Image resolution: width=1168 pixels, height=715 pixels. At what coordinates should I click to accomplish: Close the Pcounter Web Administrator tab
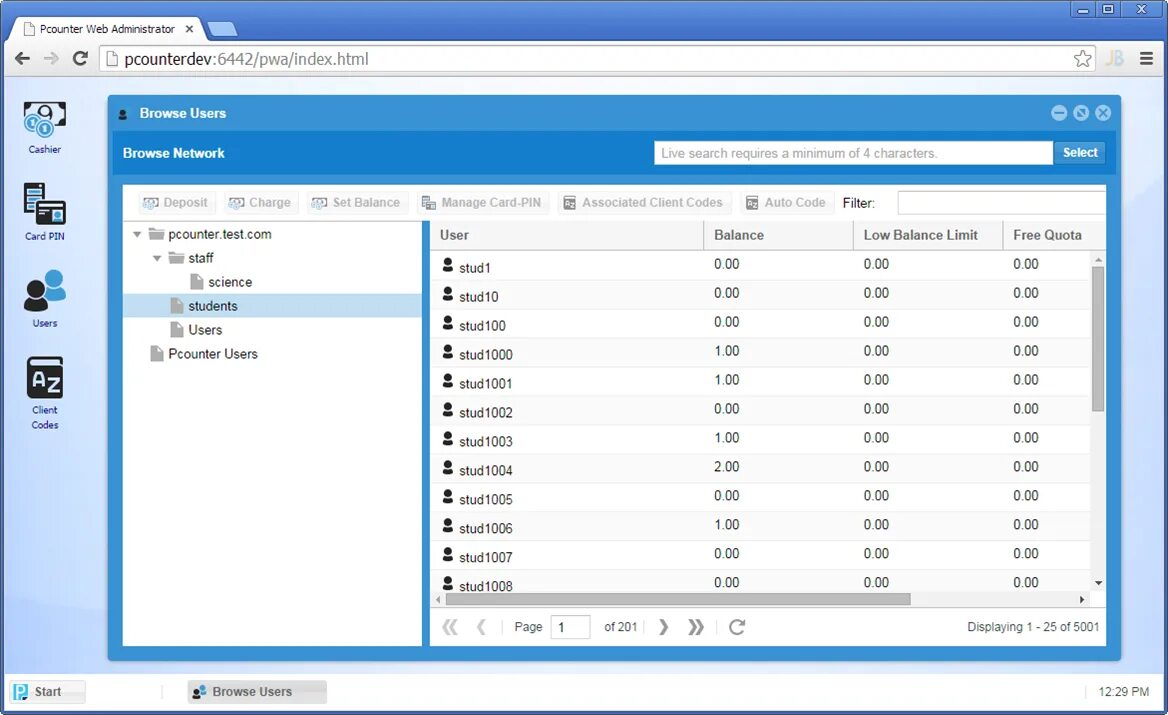click(x=189, y=29)
